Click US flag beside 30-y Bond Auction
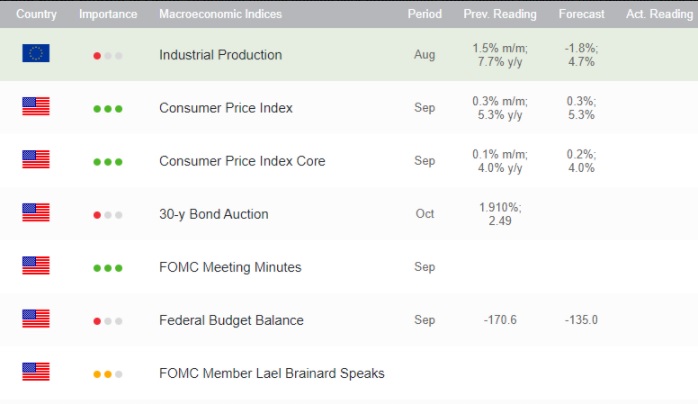 [x=36, y=214]
